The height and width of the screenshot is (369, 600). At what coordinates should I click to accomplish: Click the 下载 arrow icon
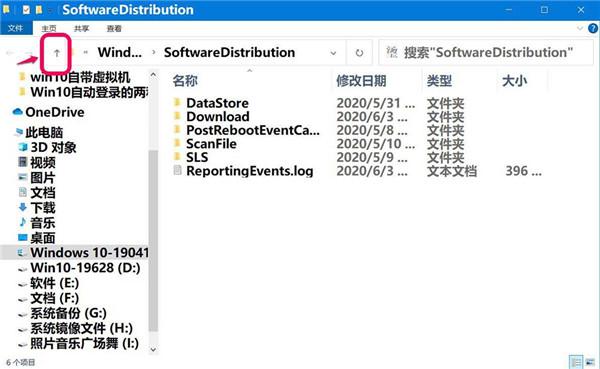click(23, 207)
